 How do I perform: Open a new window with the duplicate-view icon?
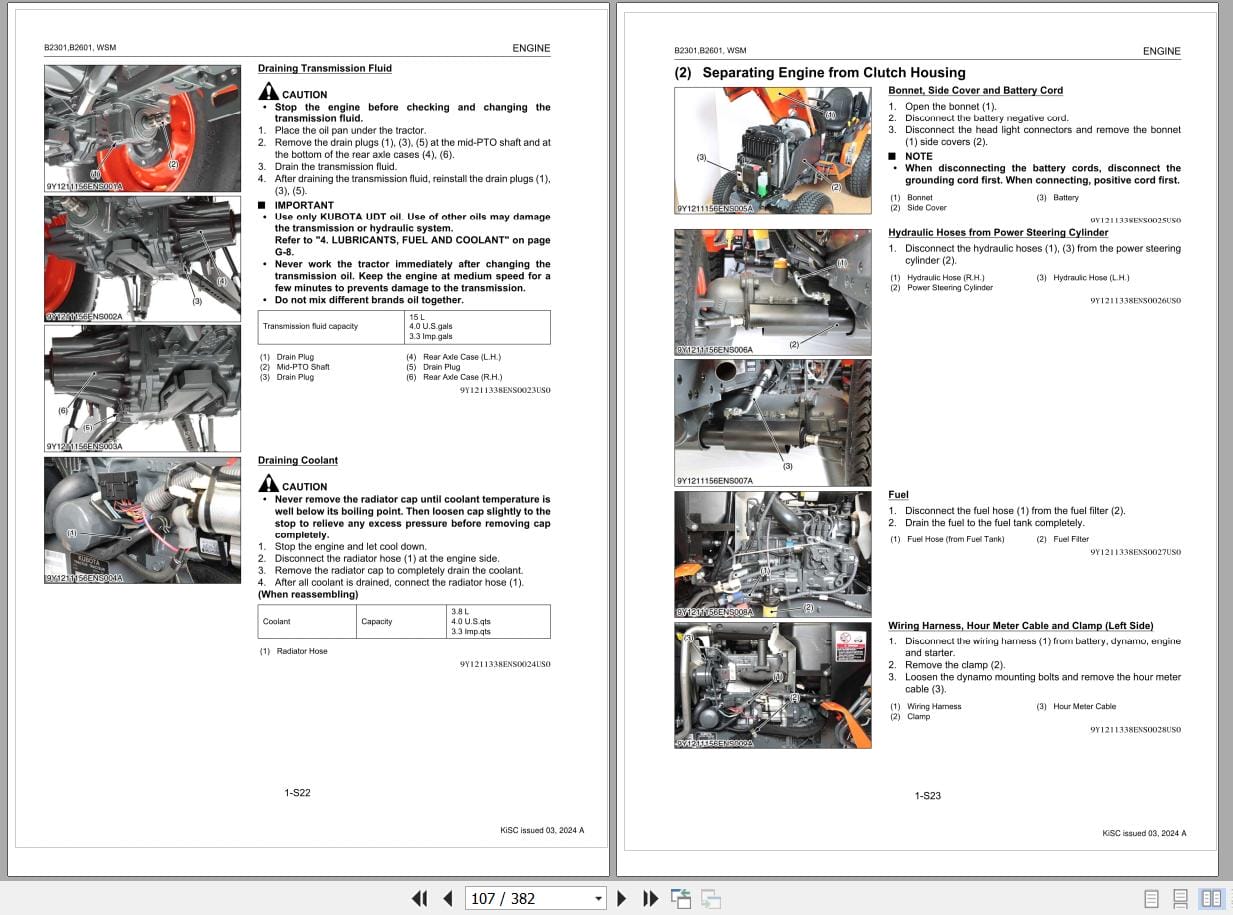681,898
